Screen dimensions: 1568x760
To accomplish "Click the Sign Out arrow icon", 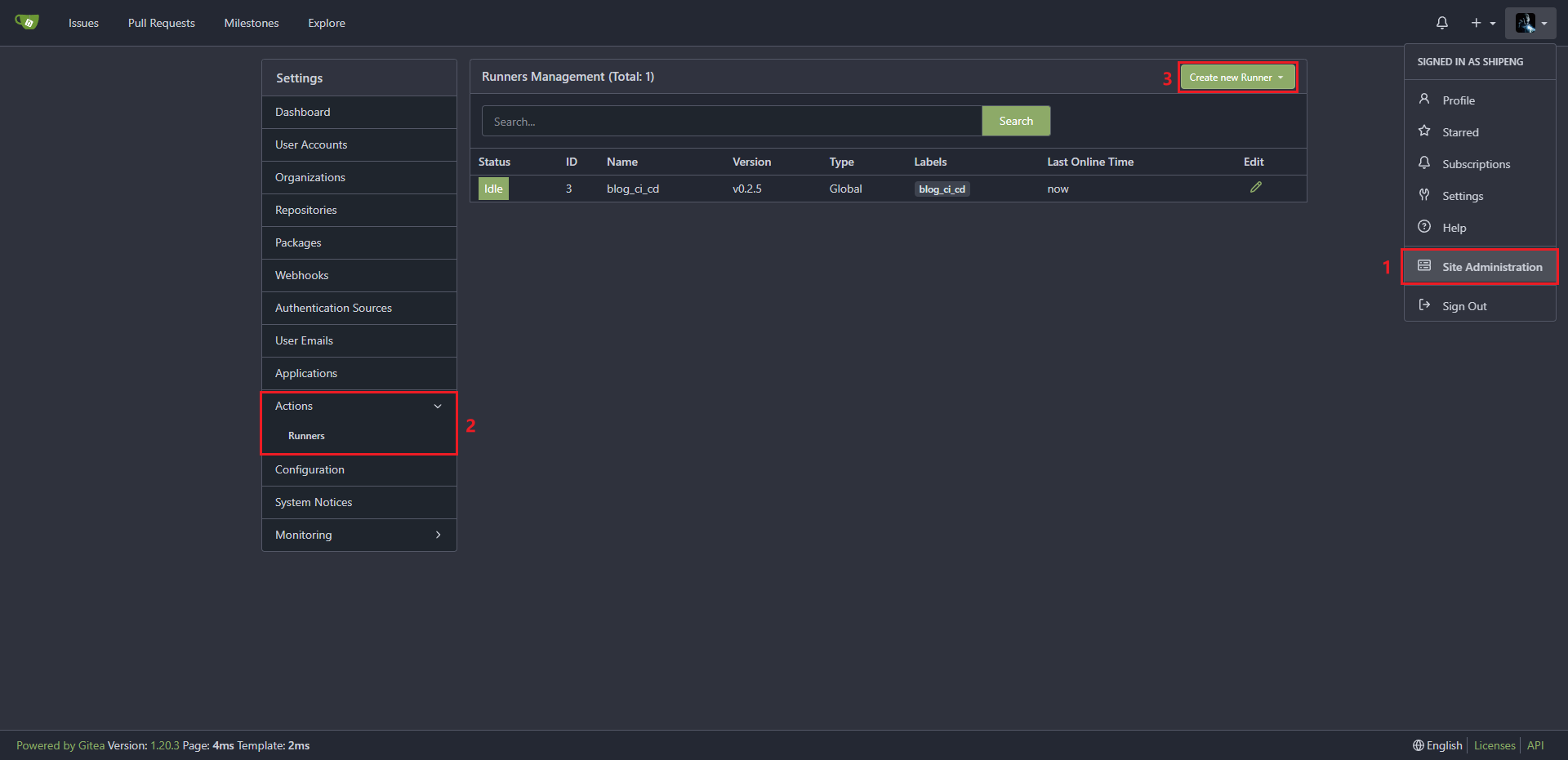I will (x=1424, y=305).
